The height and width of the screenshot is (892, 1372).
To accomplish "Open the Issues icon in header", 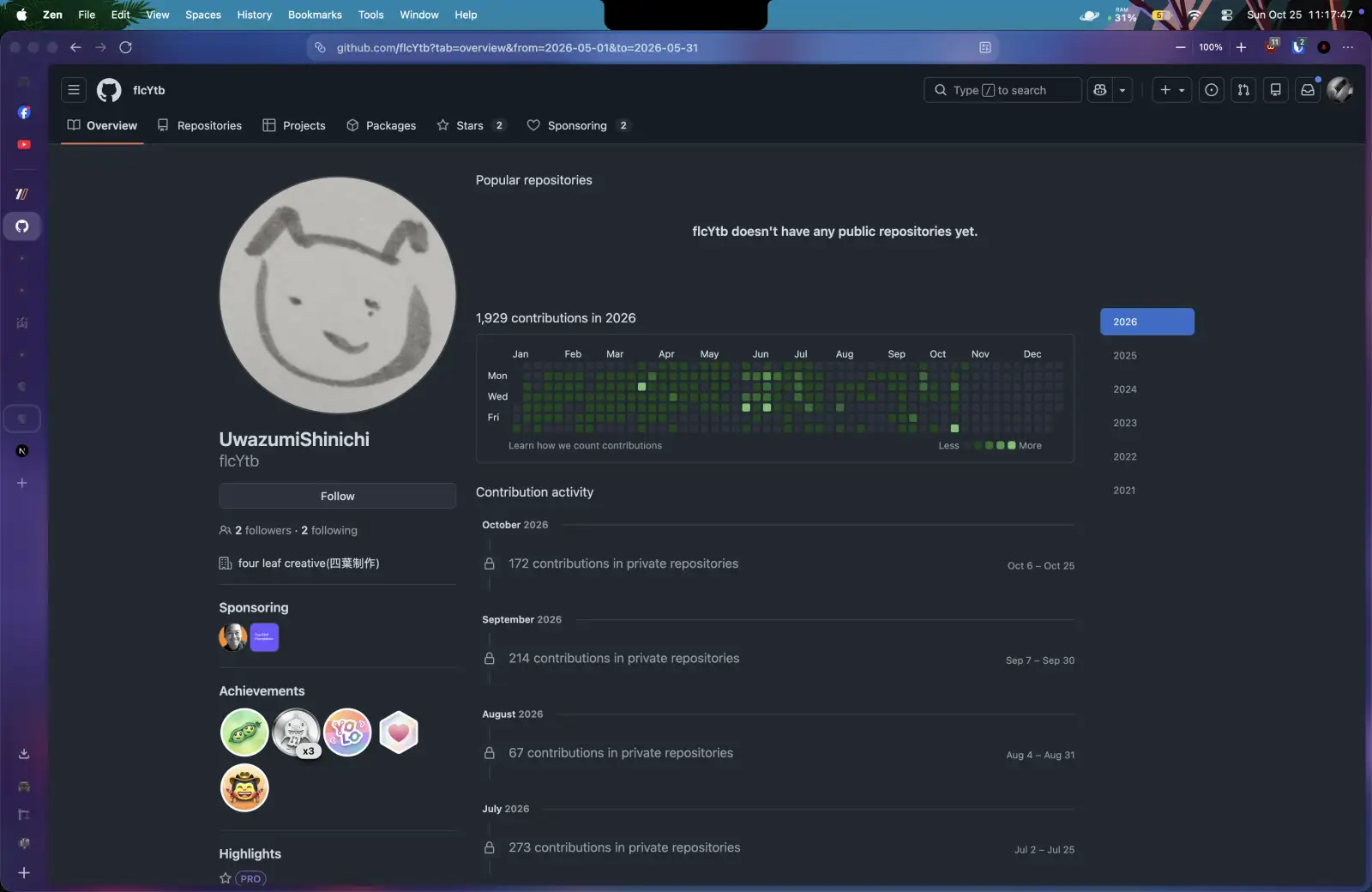I will [x=1211, y=90].
